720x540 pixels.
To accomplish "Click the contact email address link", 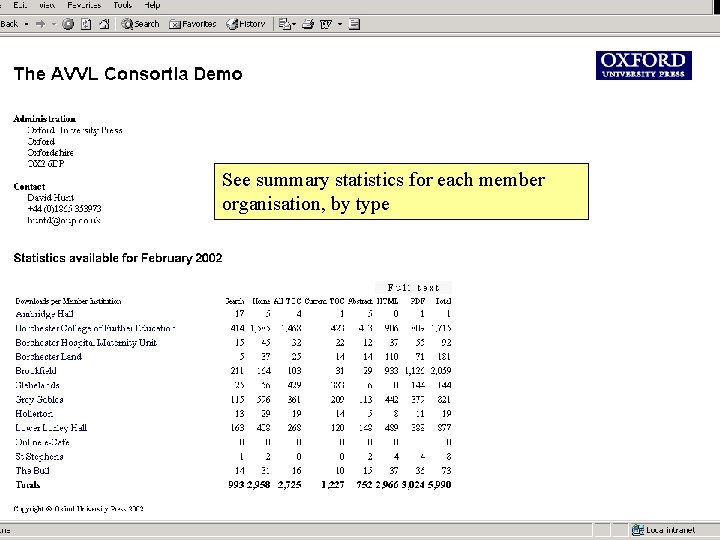I will (x=64, y=220).
